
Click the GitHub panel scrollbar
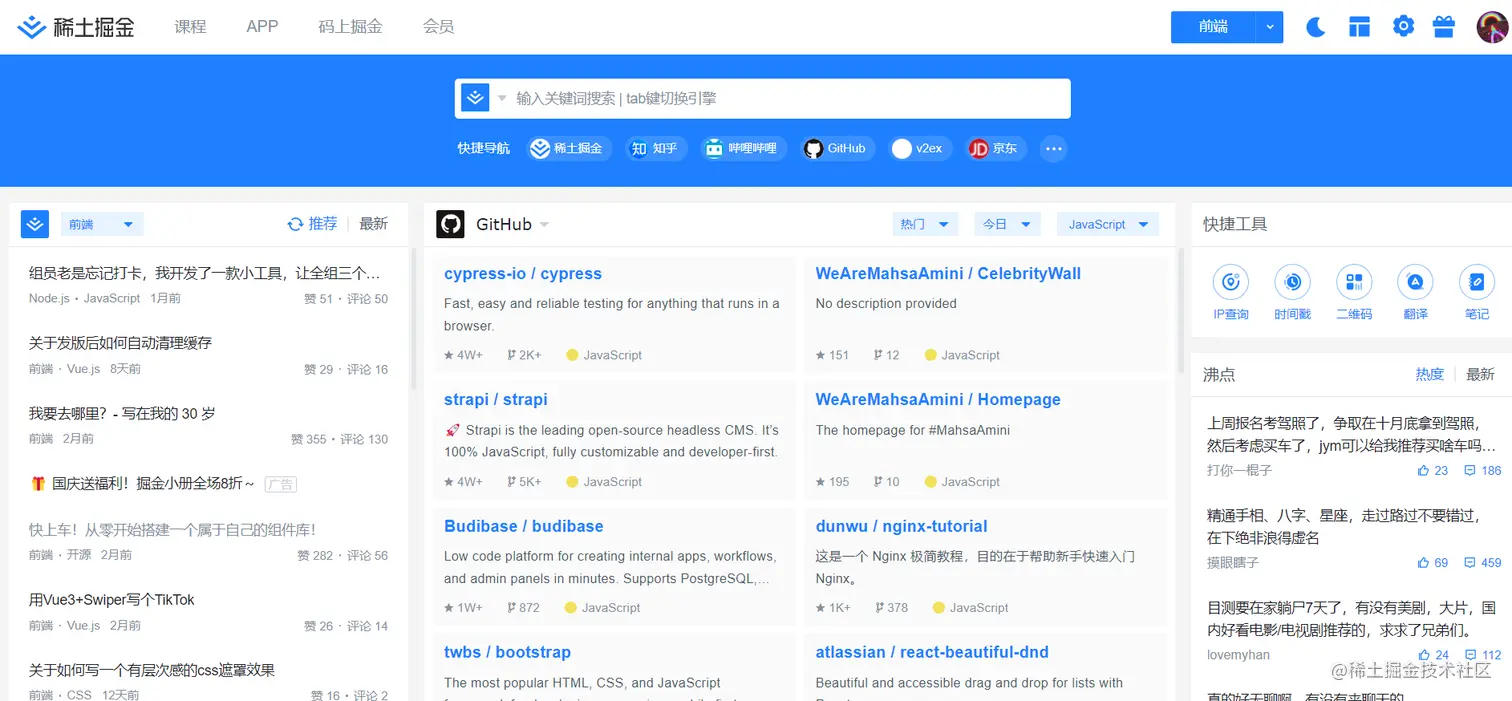pyautogui.click(x=1183, y=312)
